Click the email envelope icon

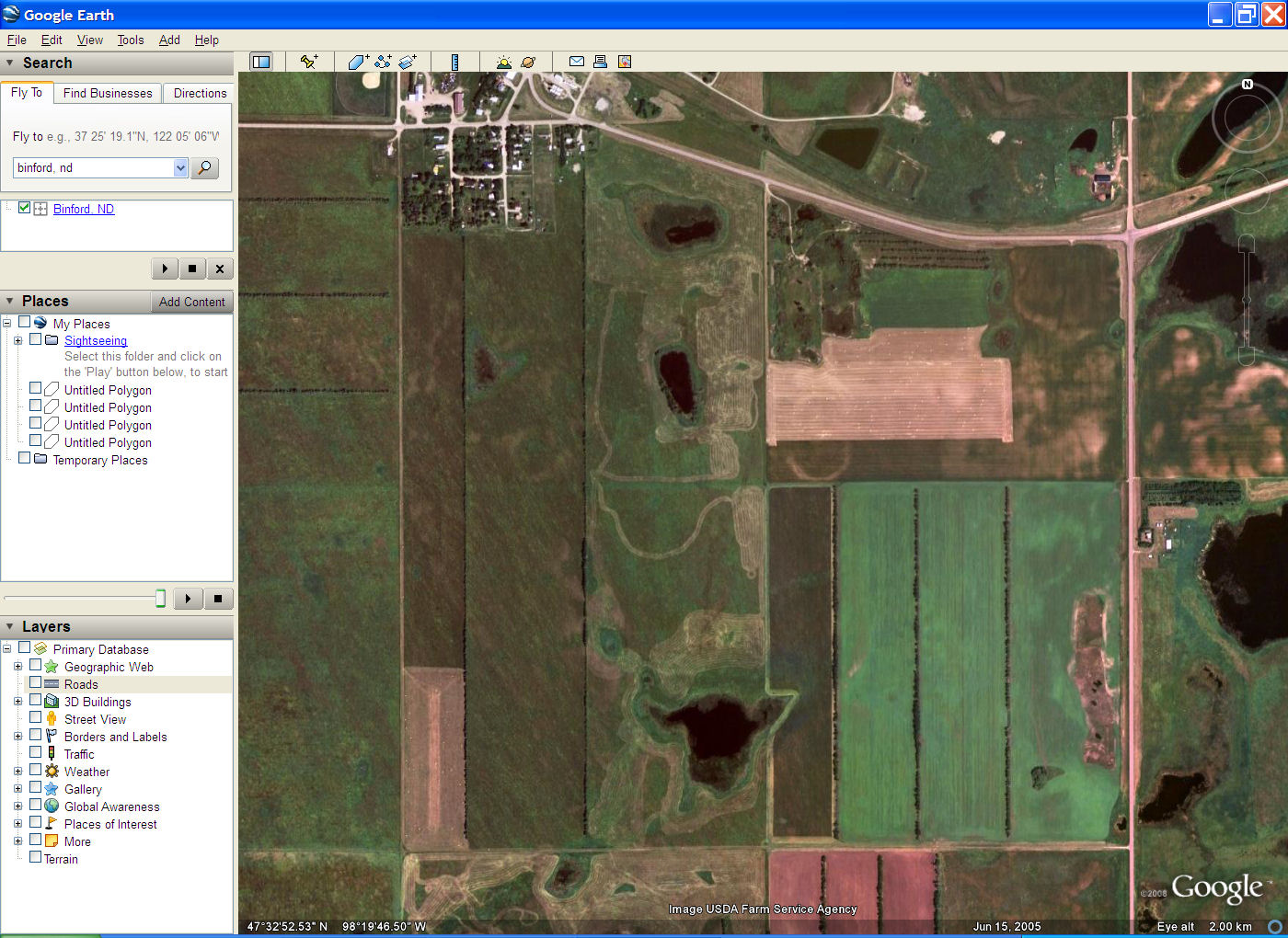coord(577,62)
